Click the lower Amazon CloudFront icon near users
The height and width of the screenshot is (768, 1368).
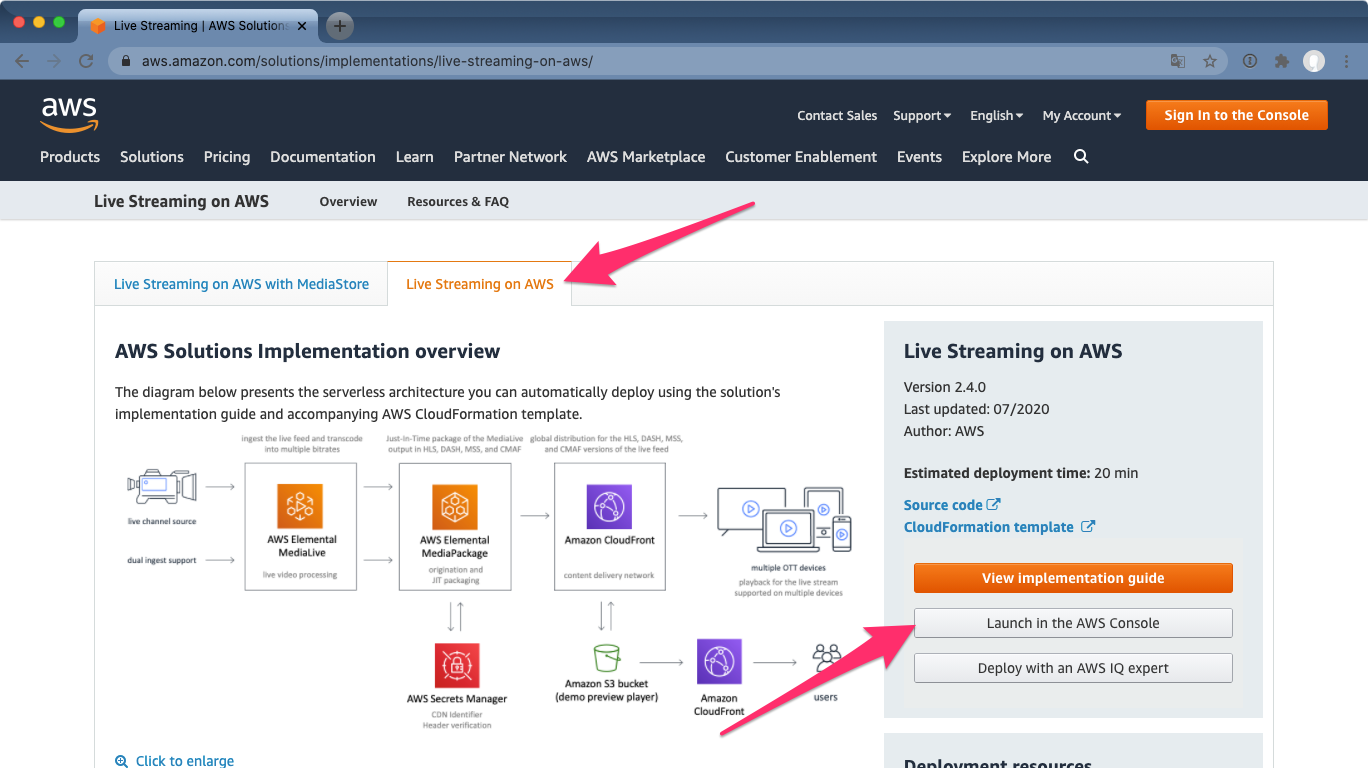719,662
